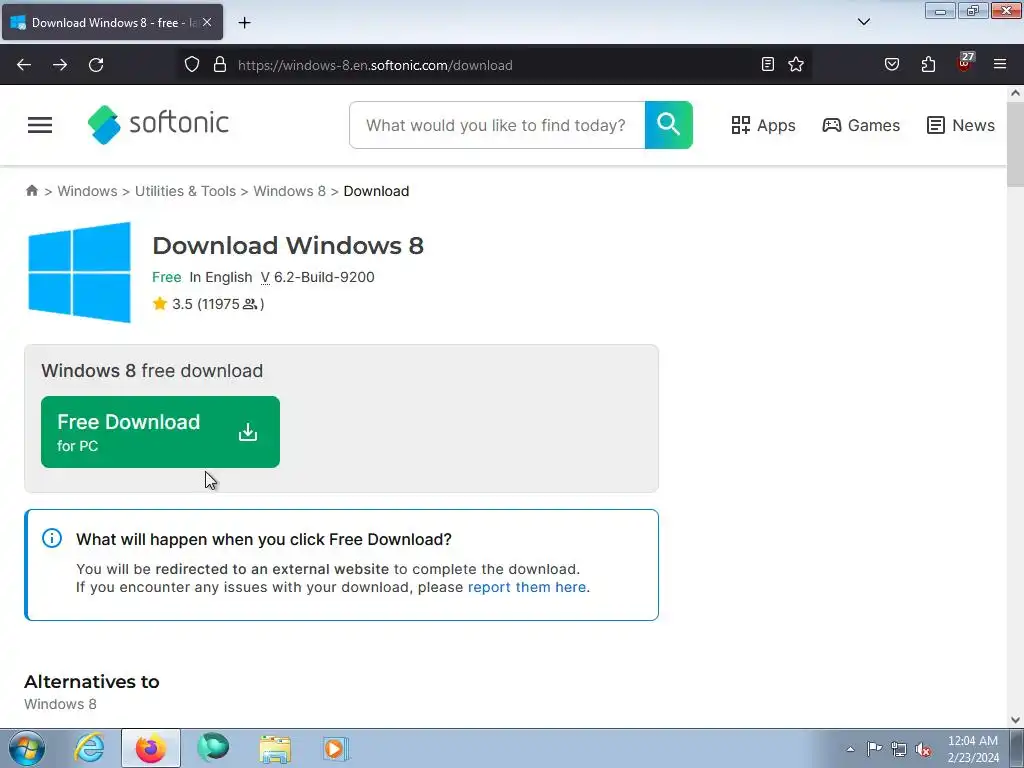The image size is (1024, 768).
Task: Open the Apps section
Action: click(x=763, y=125)
